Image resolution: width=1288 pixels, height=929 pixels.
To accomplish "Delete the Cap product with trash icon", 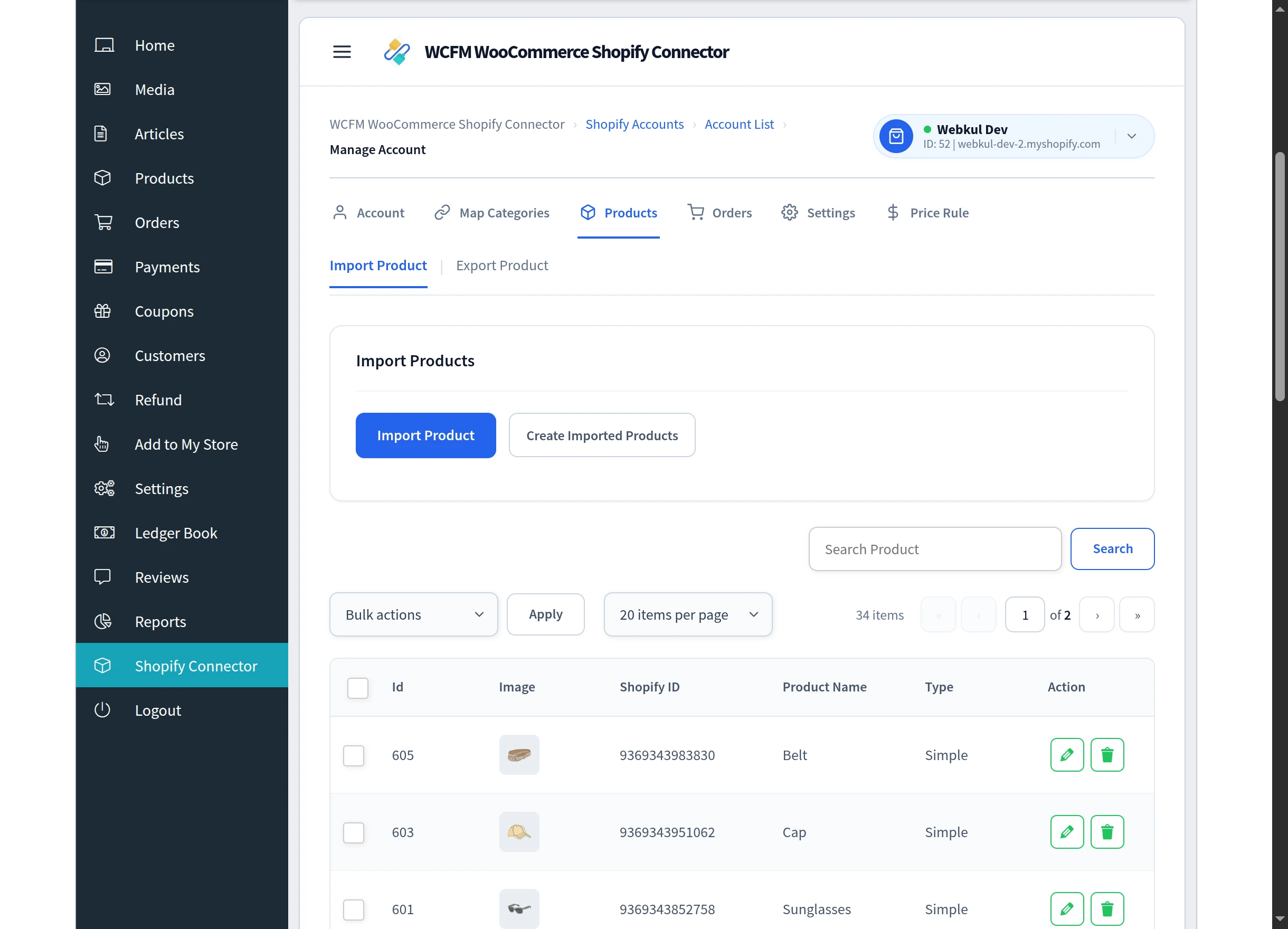I will (1107, 832).
